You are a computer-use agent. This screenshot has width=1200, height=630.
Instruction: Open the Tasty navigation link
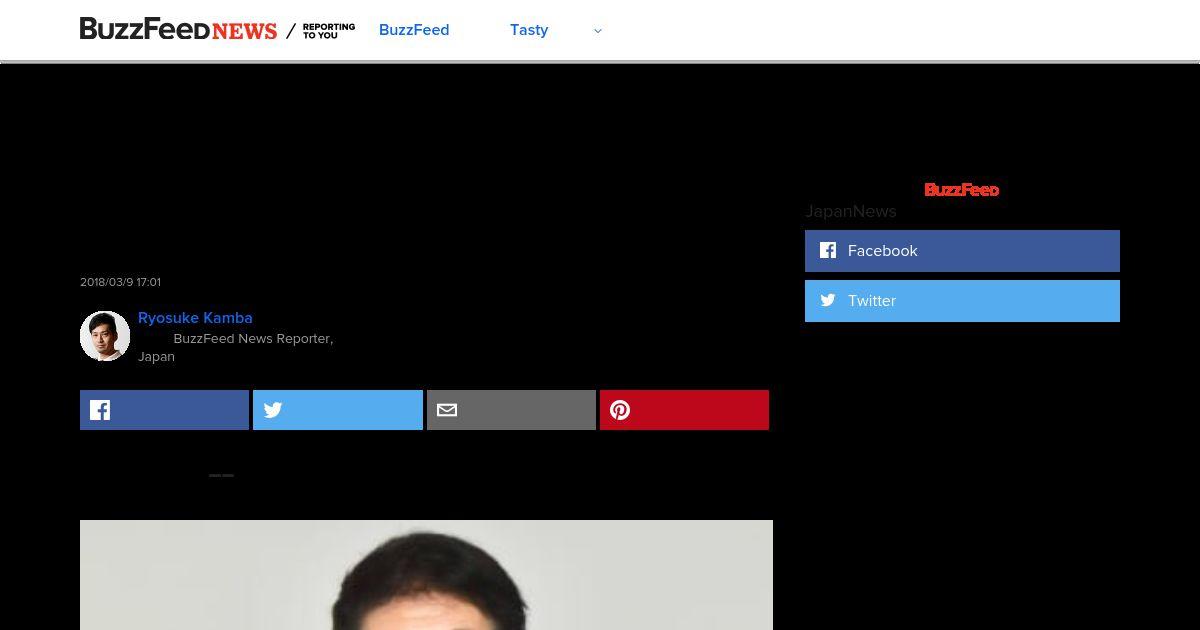click(529, 30)
